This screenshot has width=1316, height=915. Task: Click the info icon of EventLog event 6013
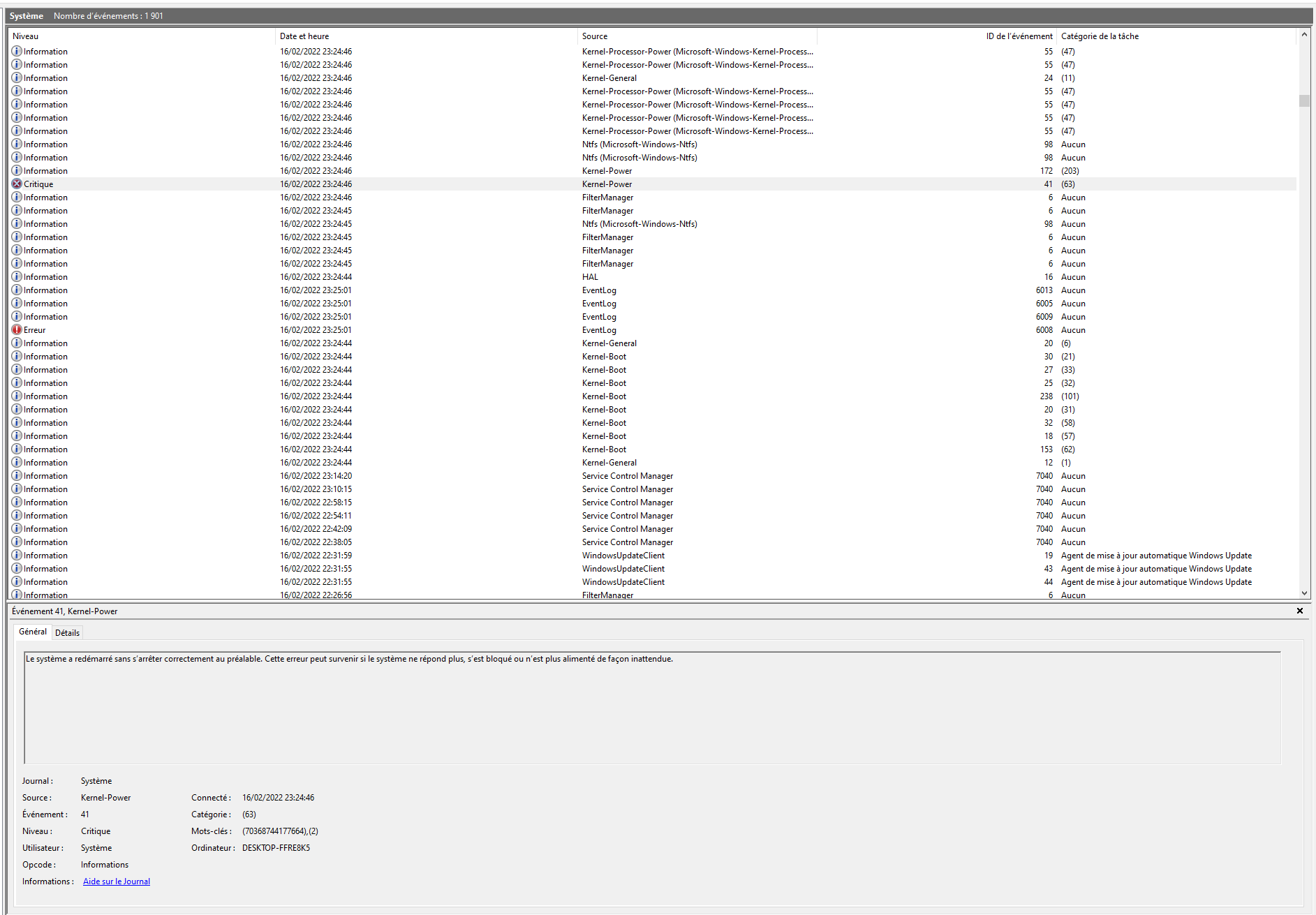coord(17,290)
